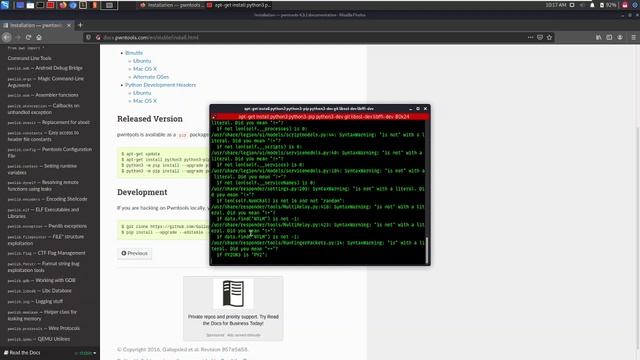Go to the Firefox home page
This screenshot has height=360, width=640.
39,37
